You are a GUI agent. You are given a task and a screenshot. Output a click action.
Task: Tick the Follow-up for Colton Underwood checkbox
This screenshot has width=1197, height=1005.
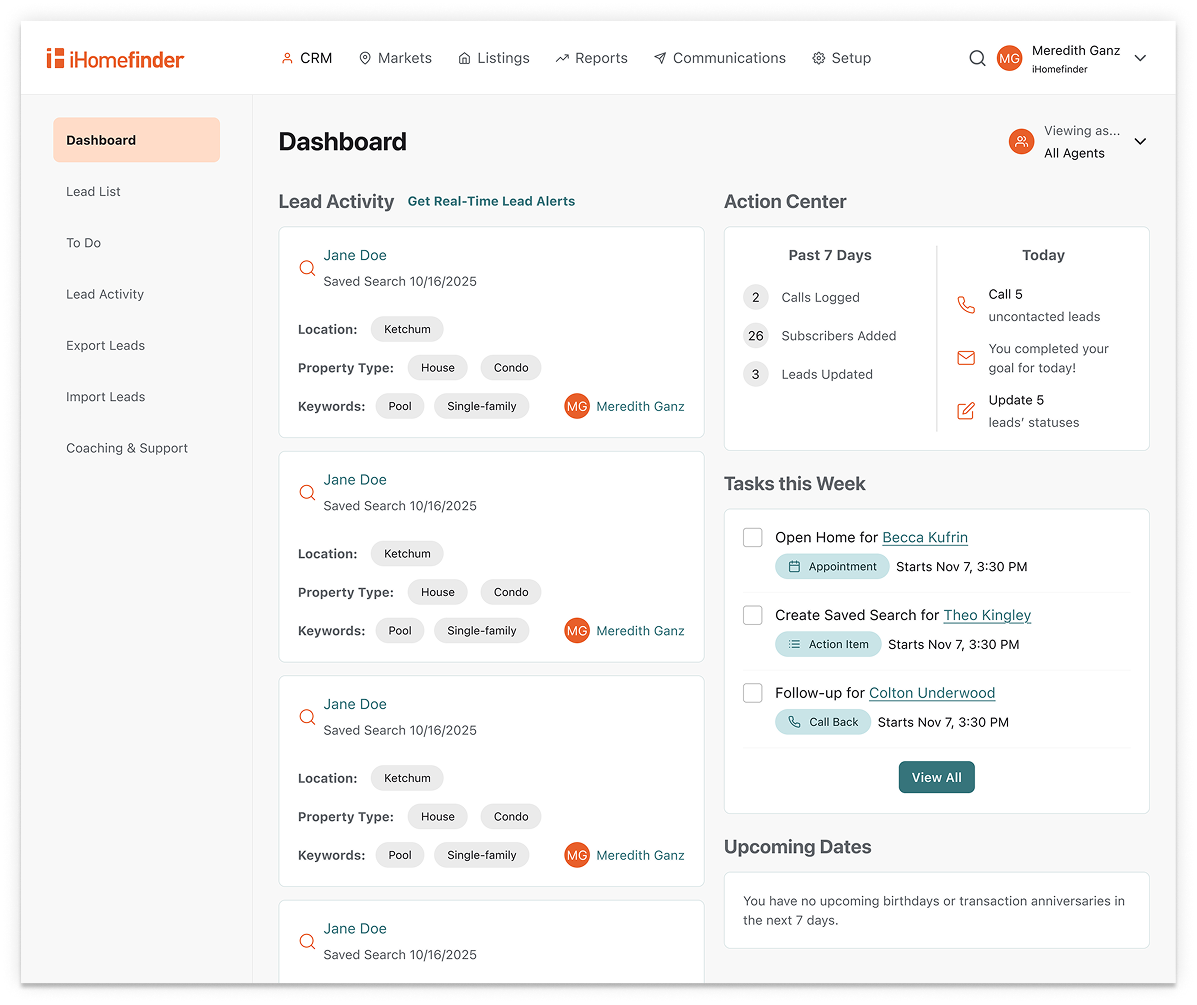752,693
